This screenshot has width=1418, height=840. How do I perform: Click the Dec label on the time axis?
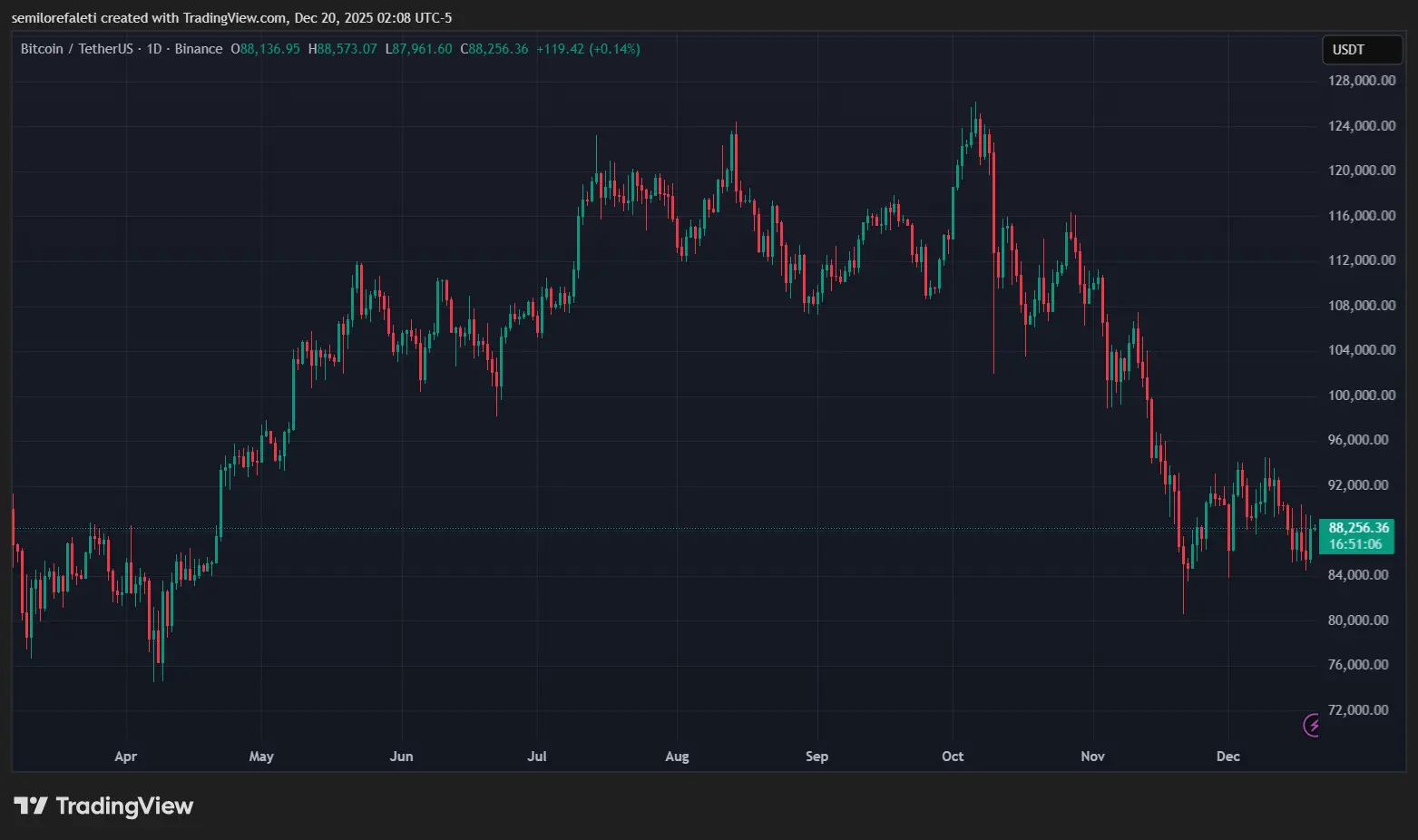pos(1227,756)
